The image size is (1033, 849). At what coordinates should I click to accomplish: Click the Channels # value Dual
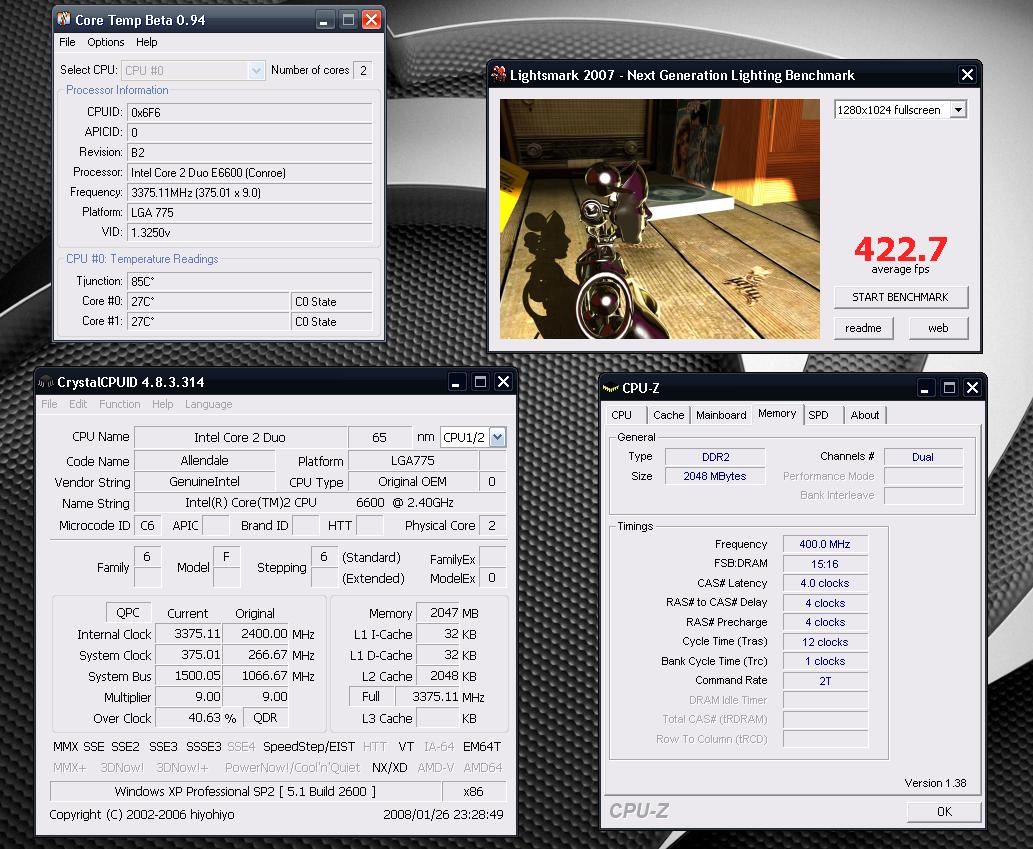click(923, 456)
